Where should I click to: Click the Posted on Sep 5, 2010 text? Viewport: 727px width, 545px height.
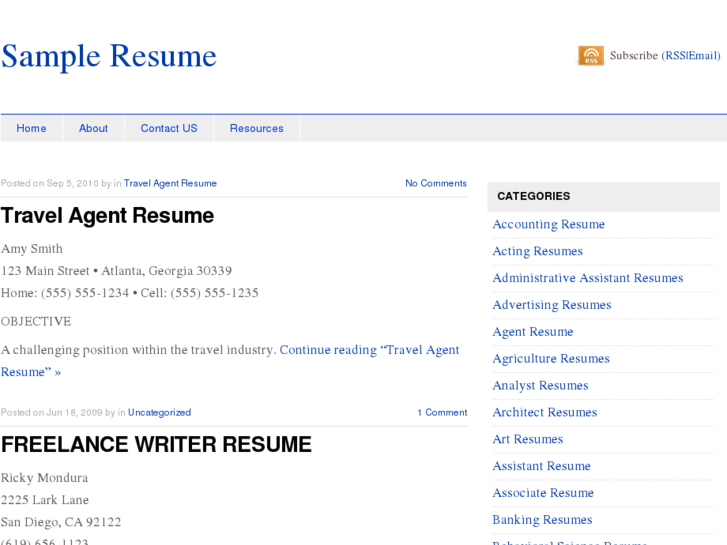pos(50,183)
